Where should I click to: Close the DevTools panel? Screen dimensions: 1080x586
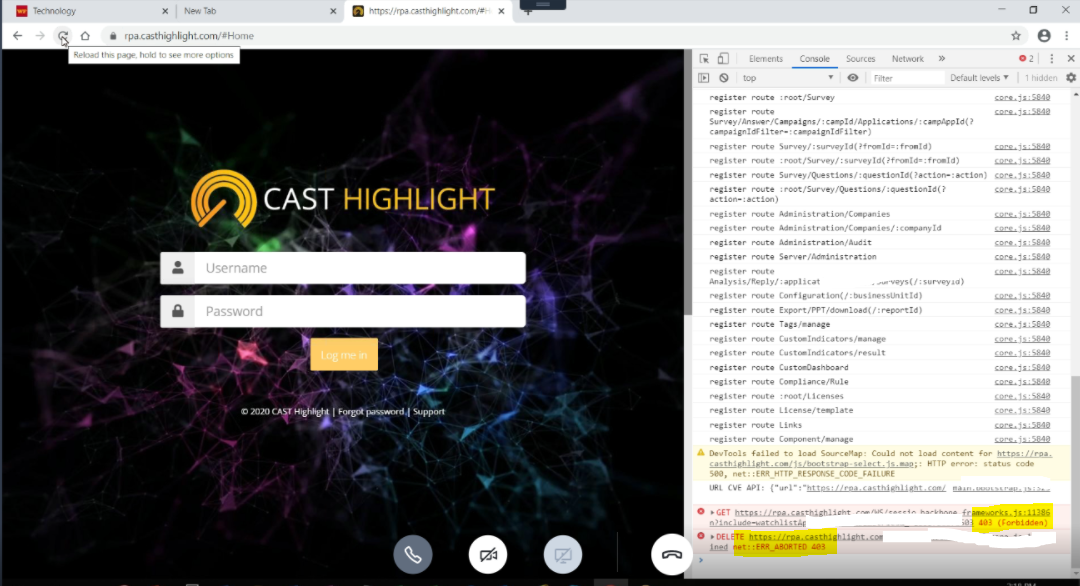(x=1071, y=59)
